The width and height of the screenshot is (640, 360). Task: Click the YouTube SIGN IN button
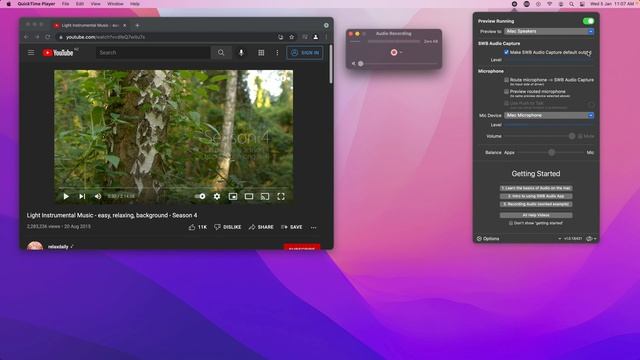[304, 53]
